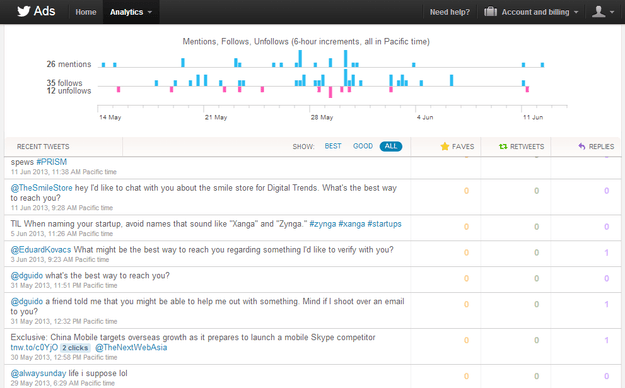Click the 14 May axis label
Image resolution: width=625 pixels, height=388 pixels.
[110, 117]
